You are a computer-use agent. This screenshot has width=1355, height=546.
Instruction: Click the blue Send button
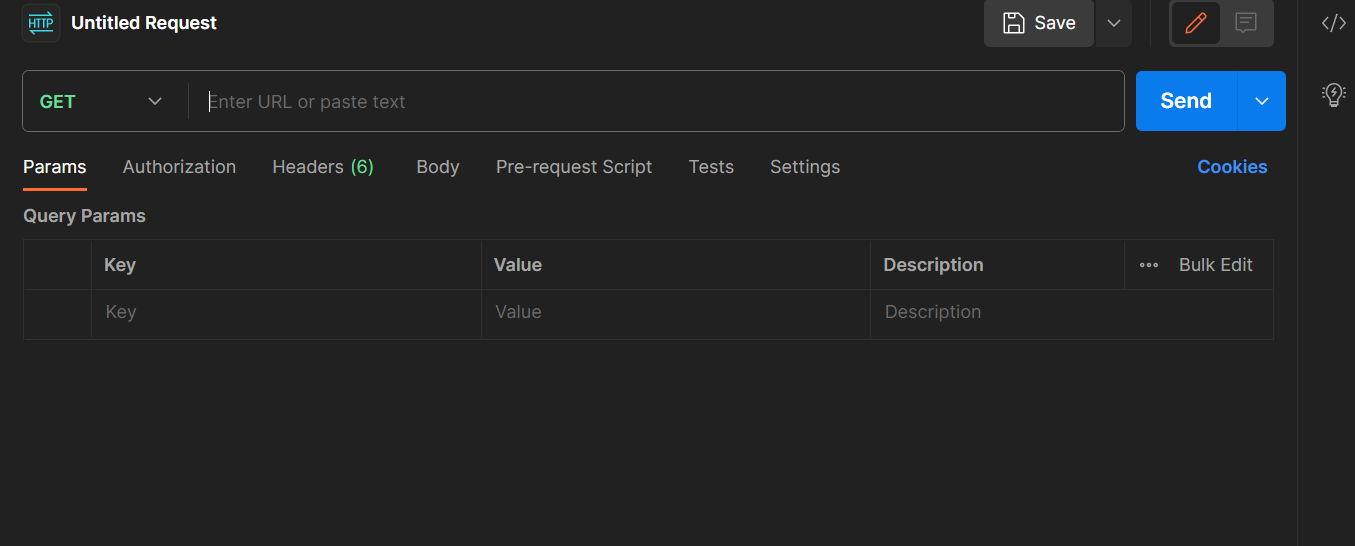tap(1186, 101)
